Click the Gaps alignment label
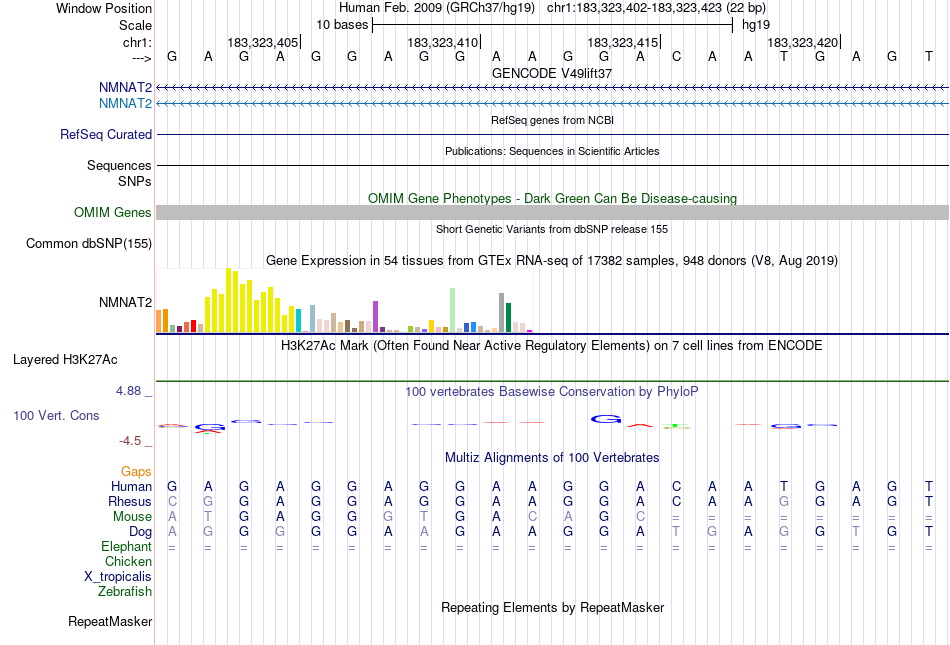 (x=136, y=471)
